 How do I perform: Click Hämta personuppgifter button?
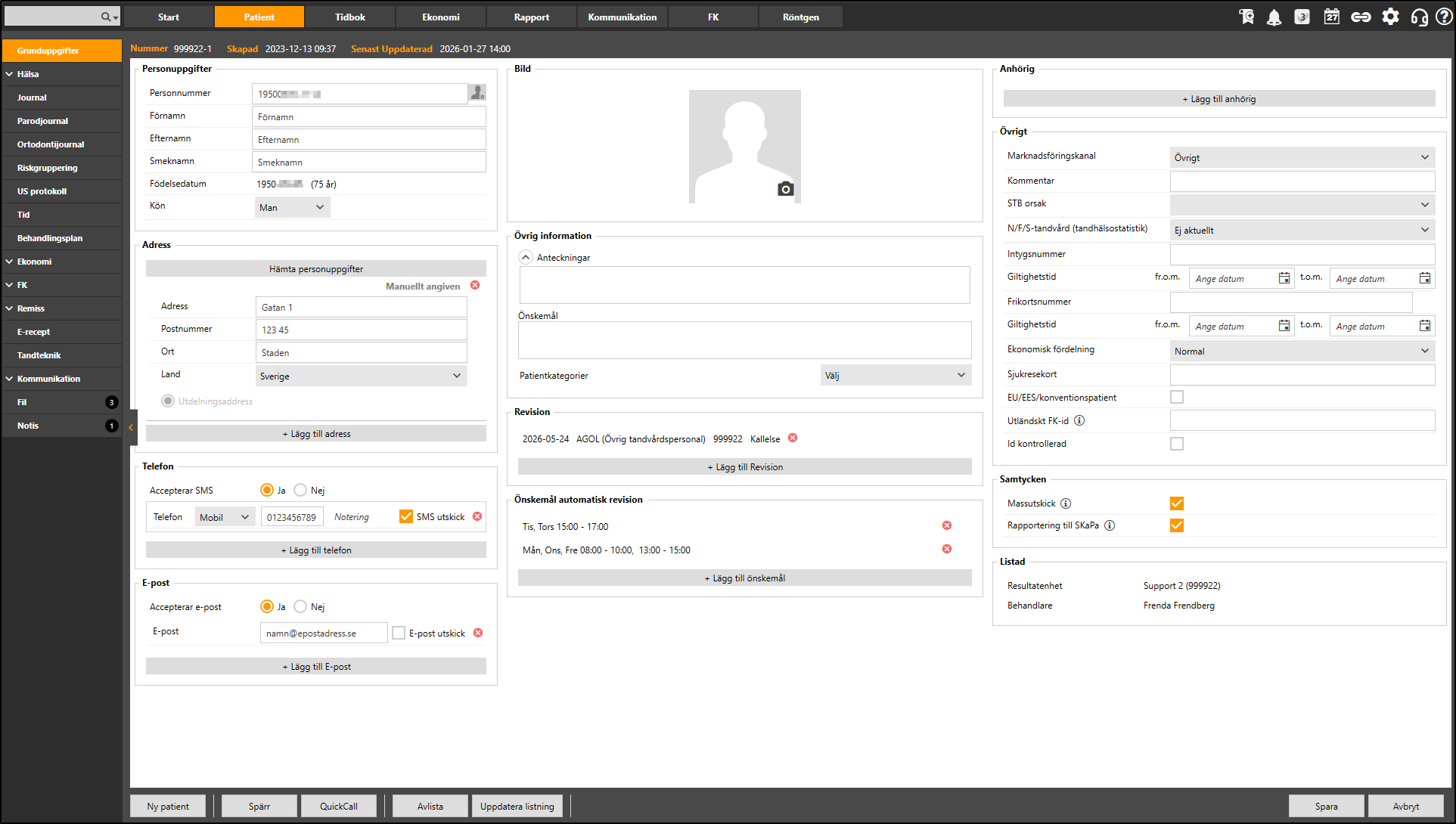(315, 268)
